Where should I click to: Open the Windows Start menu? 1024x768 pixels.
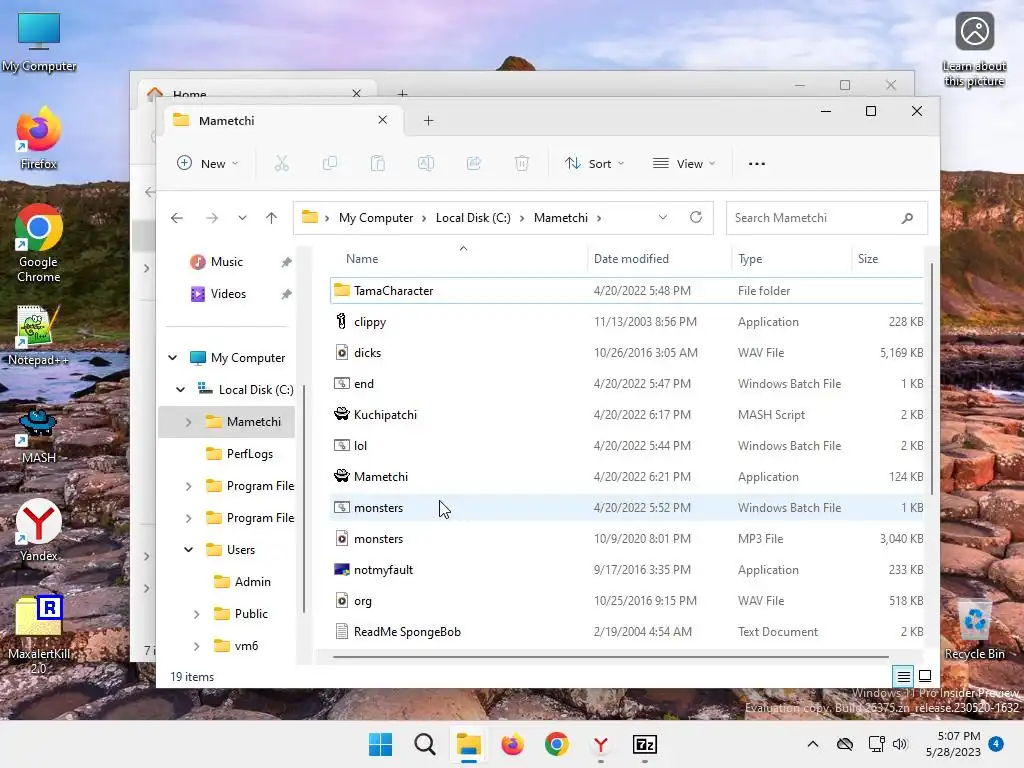(x=381, y=744)
